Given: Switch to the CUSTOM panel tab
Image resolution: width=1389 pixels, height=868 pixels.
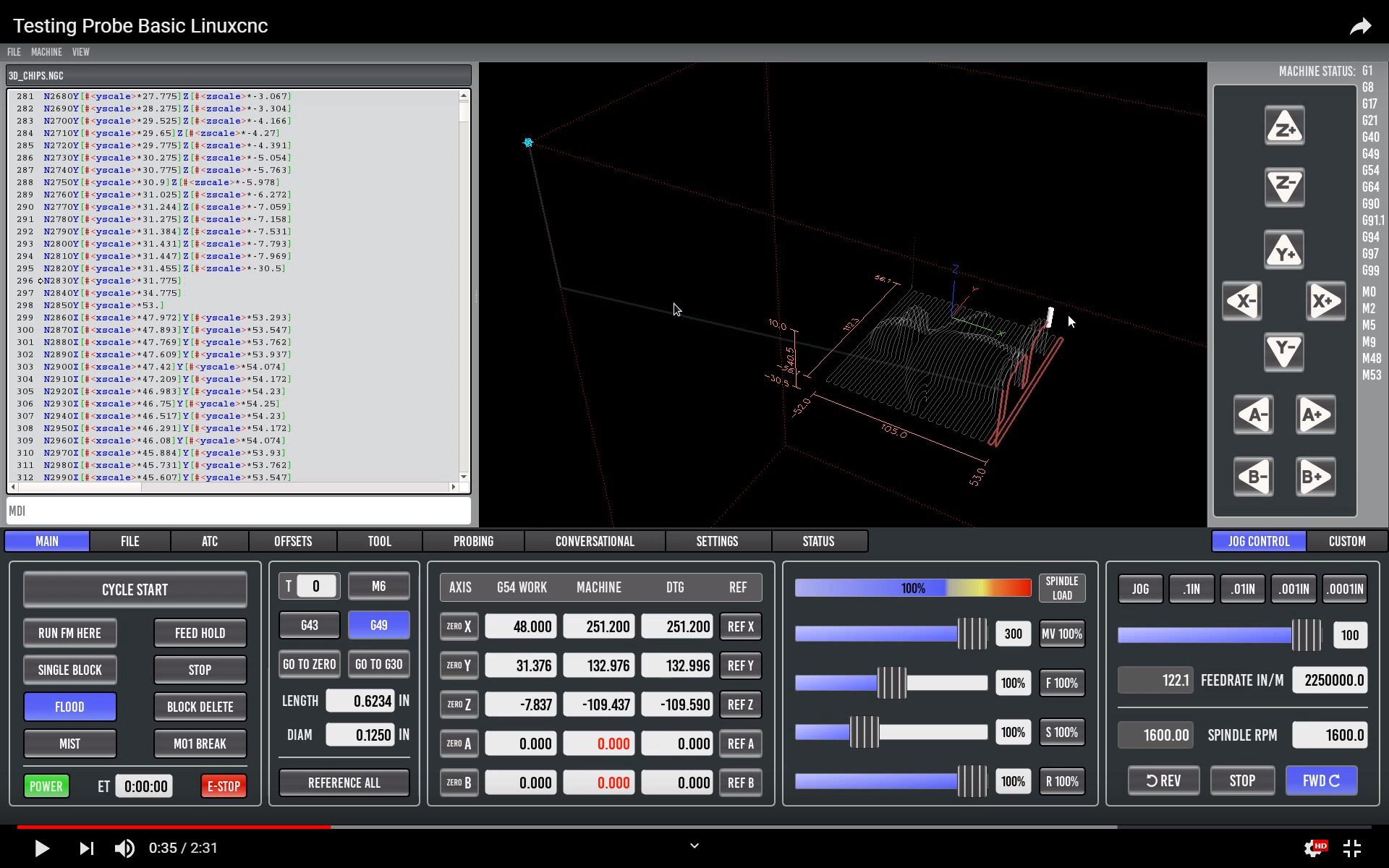Looking at the screenshot, I should click(1347, 541).
